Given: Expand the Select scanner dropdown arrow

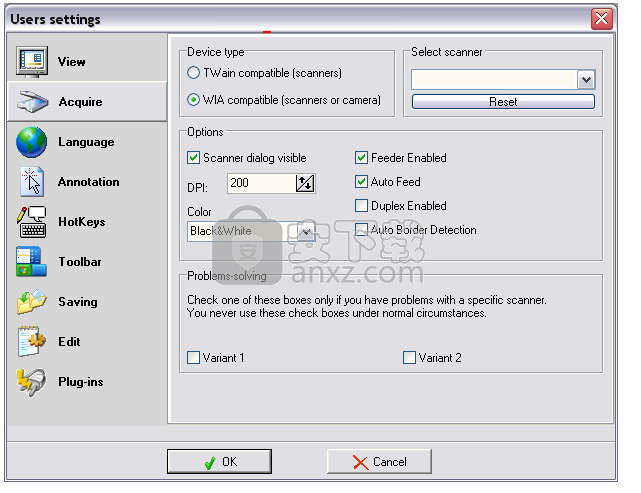Looking at the screenshot, I should (586, 80).
